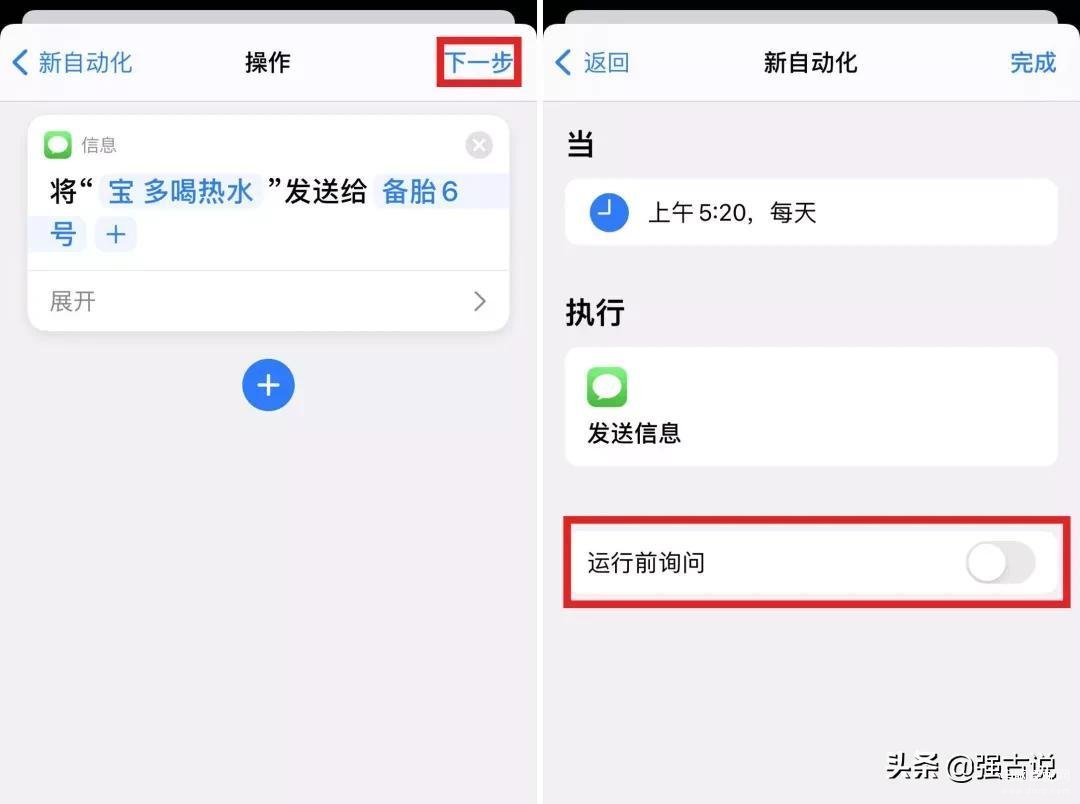
Task: Open the 上午 5:20, 每天 trigger row
Action: click(811, 212)
